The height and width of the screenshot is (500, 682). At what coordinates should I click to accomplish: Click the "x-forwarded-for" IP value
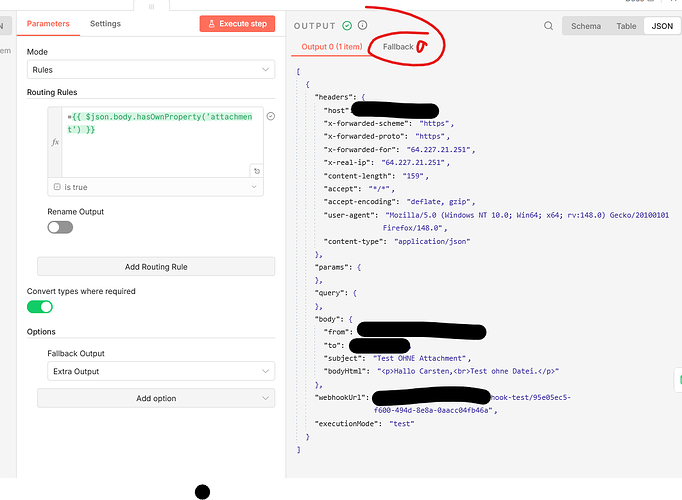438,150
